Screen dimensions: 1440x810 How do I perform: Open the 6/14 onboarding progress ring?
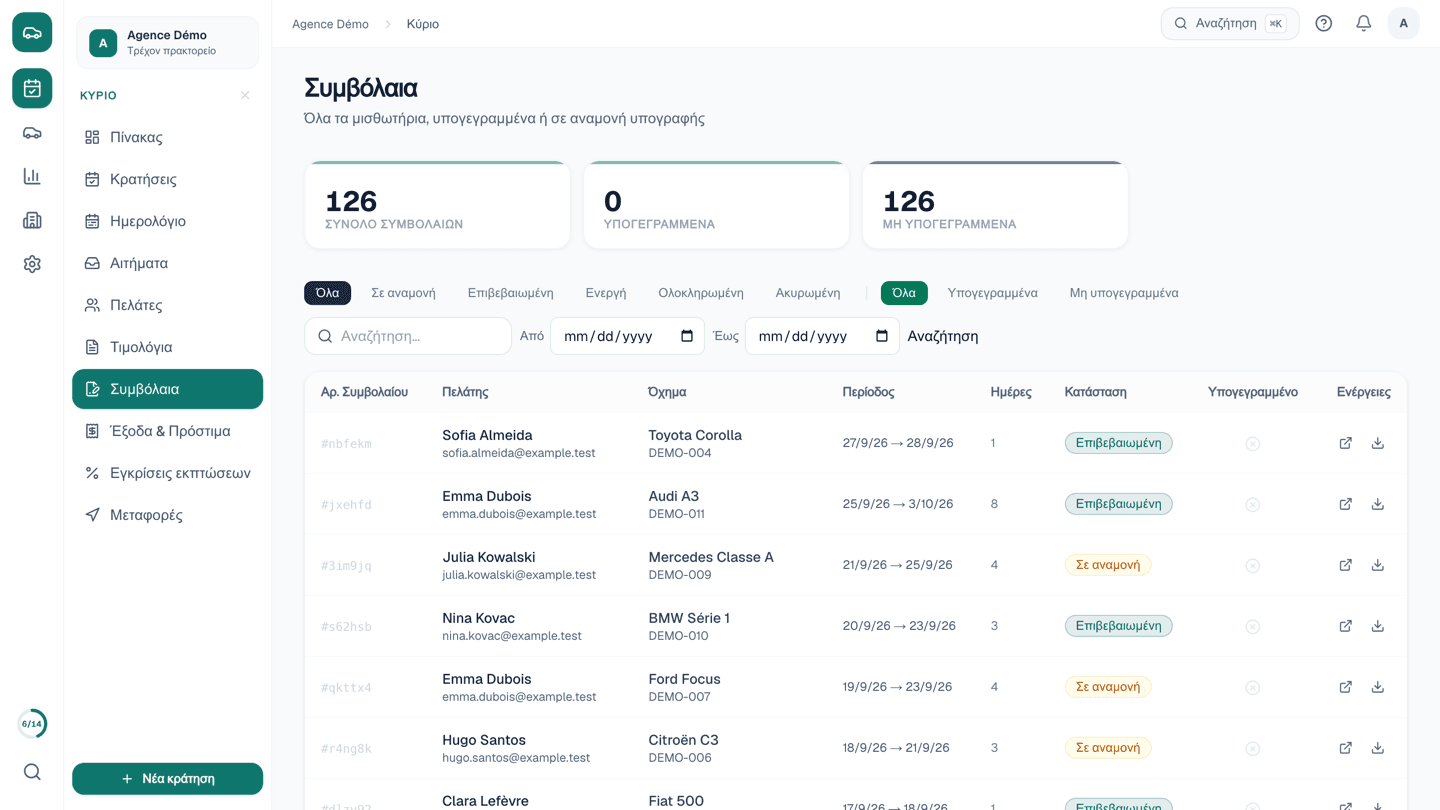coord(32,724)
